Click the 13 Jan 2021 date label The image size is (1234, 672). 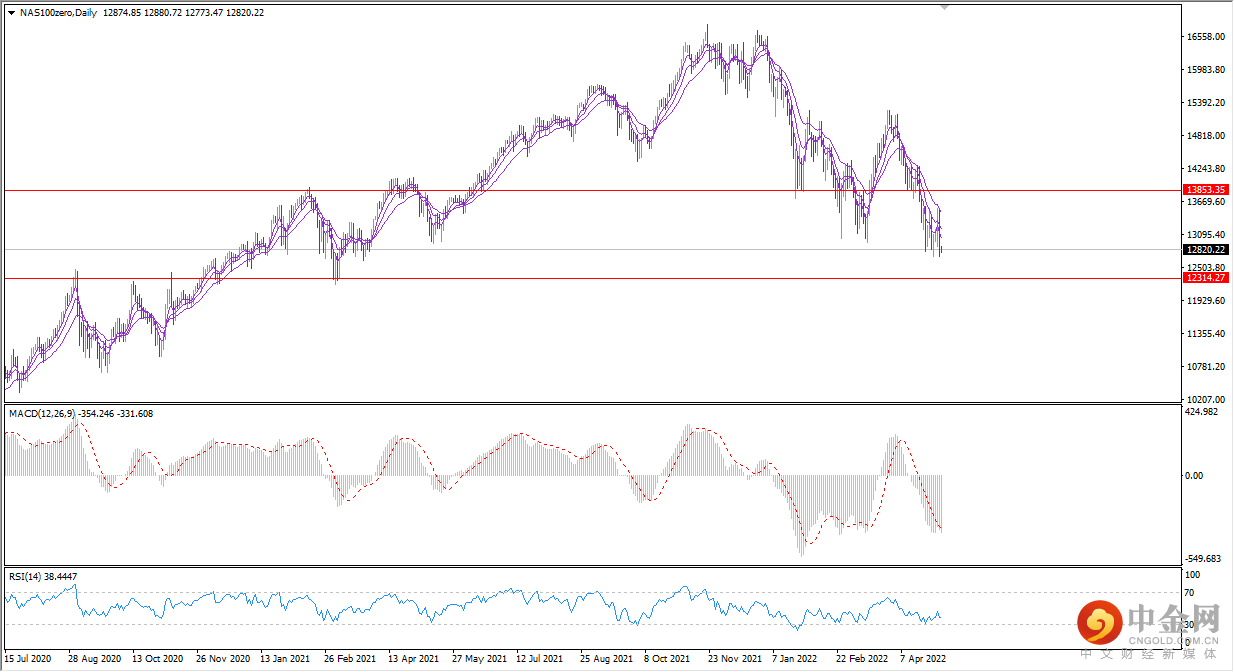coord(286,660)
